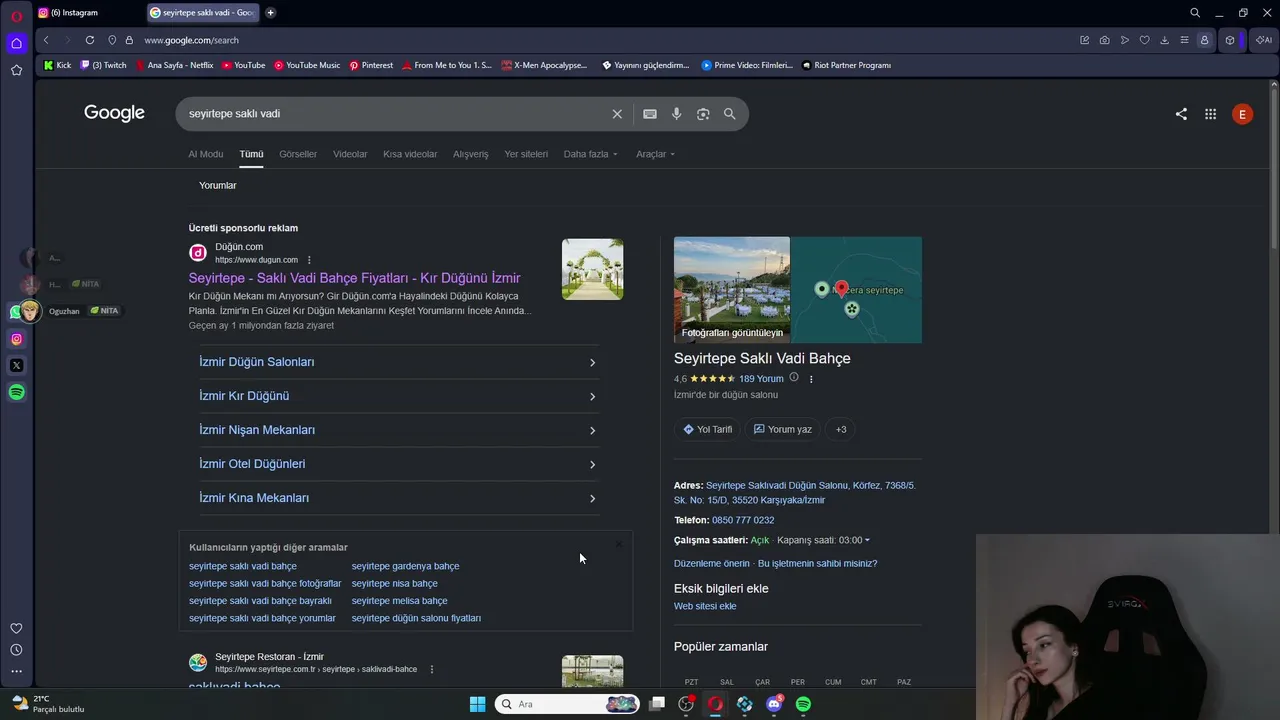
Task: Open the Google account avatar E
Action: click(x=1242, y=114)
